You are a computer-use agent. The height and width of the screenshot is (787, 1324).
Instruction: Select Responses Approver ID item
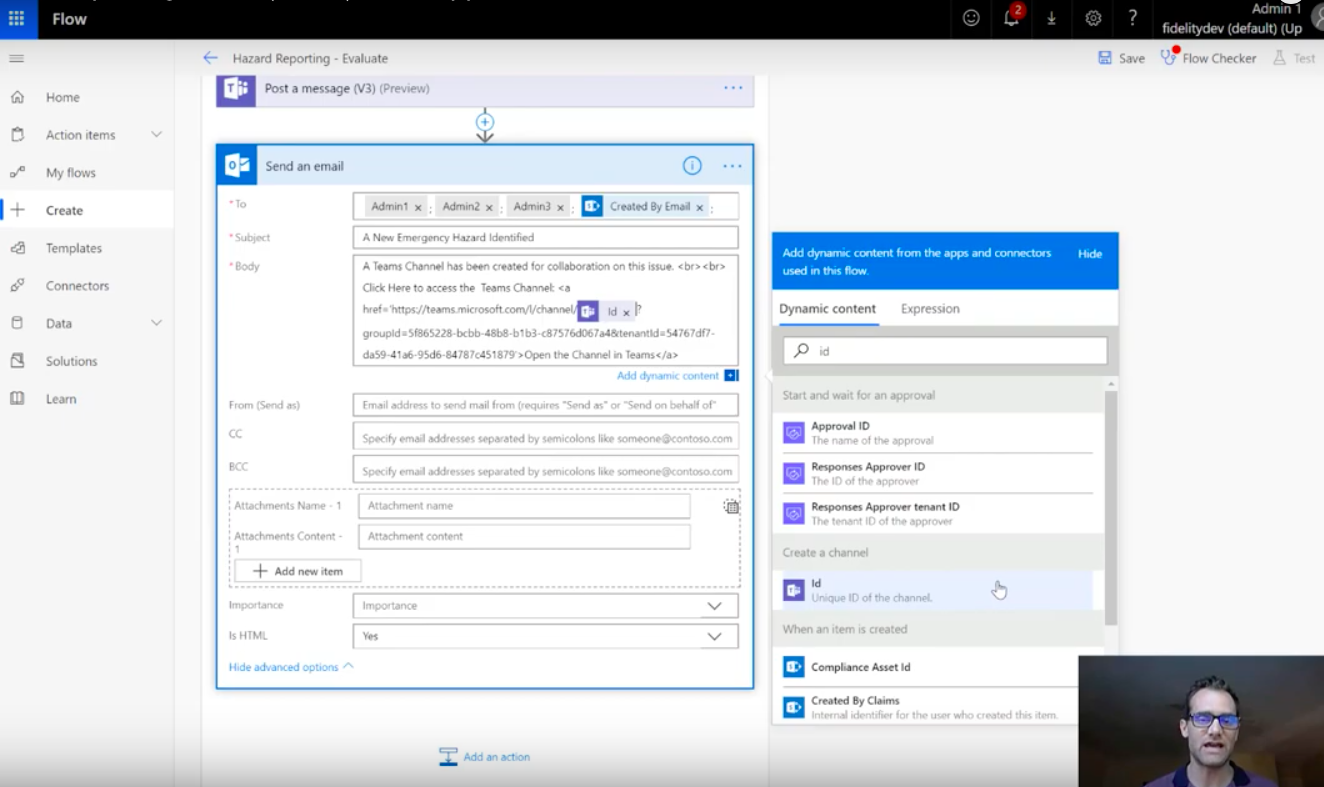coord(937,473)
